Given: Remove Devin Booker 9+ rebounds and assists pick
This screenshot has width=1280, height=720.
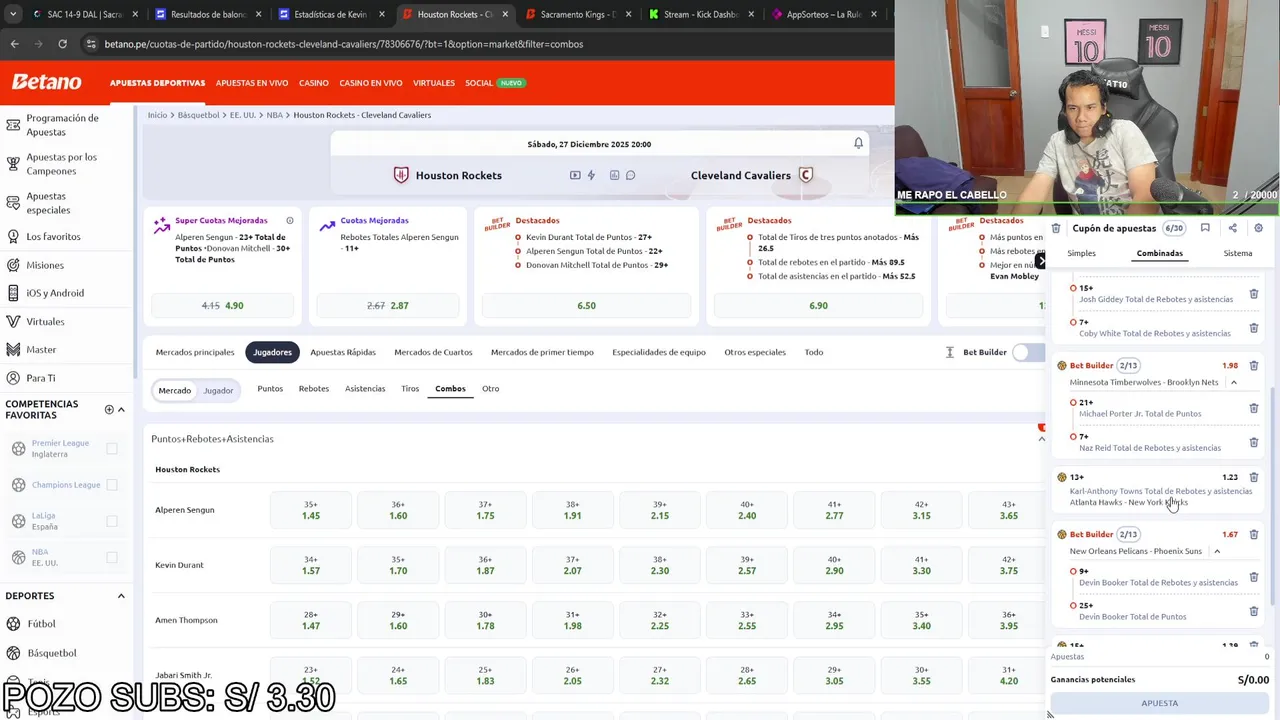Looking at the screenshot, I should 1254,577.
